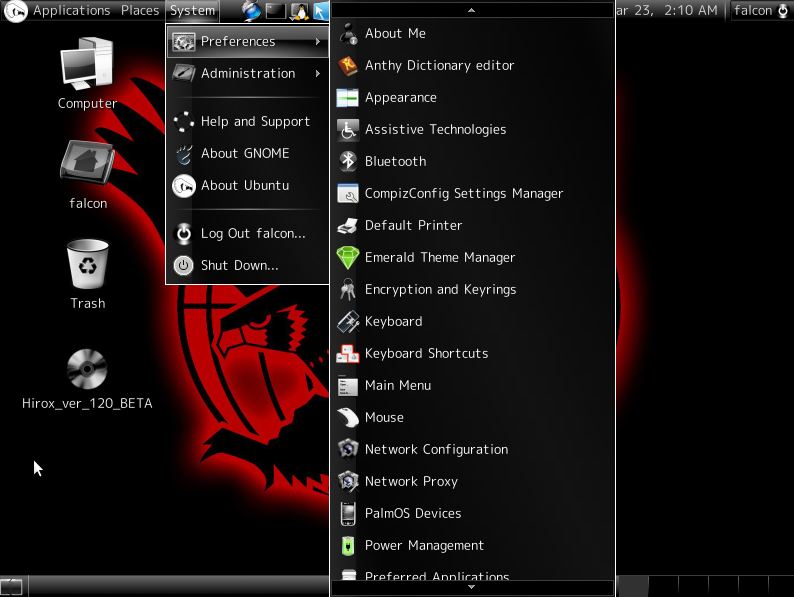Click the Log Out icon in menu
Screen dimensions: 794x597
coord(183,233)
